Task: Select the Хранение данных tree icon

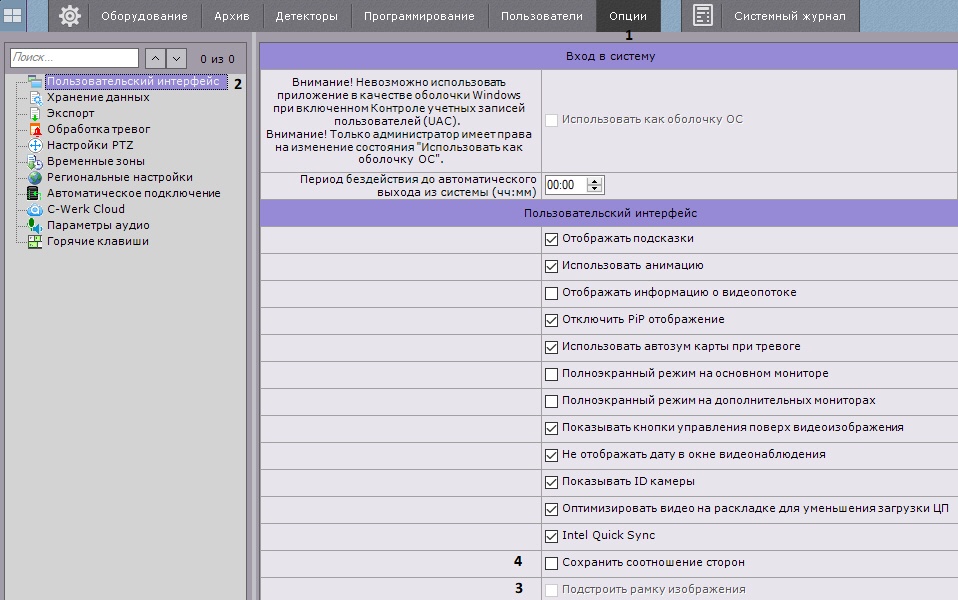Action: click(x=35, y=98)
